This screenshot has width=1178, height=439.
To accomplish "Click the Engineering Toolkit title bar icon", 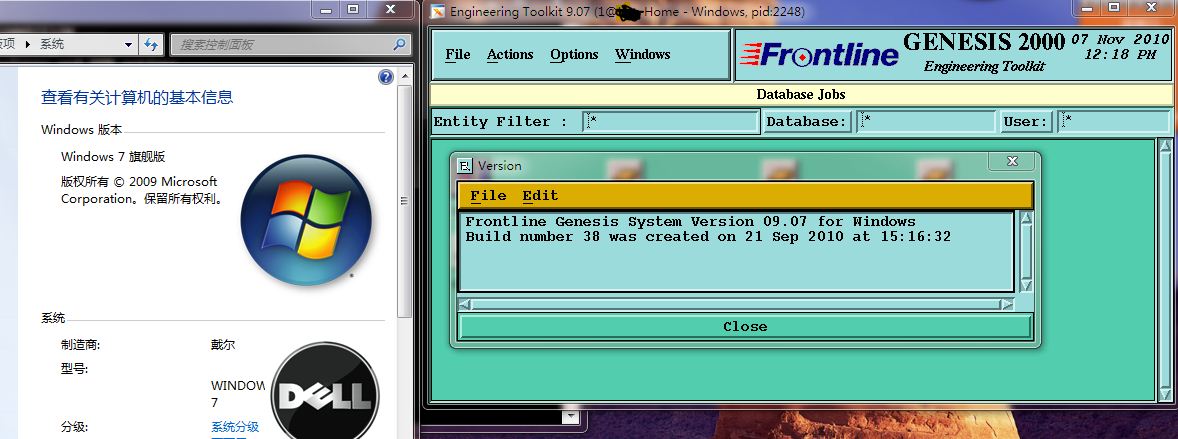I will 436,11.
